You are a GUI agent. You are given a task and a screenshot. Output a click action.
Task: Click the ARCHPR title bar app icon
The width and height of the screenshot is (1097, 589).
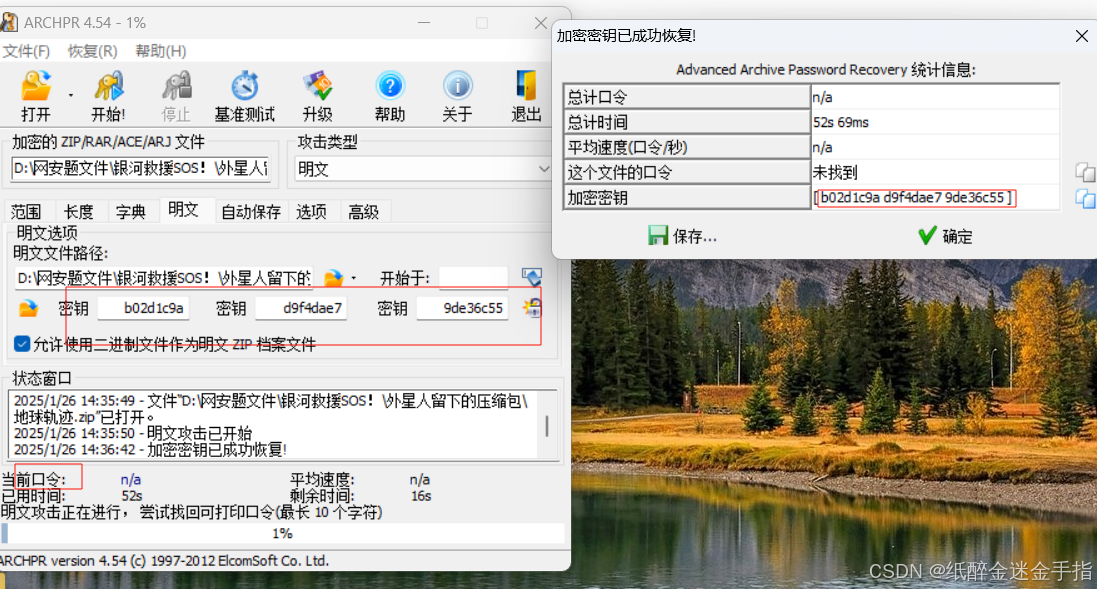click(9, 22)
